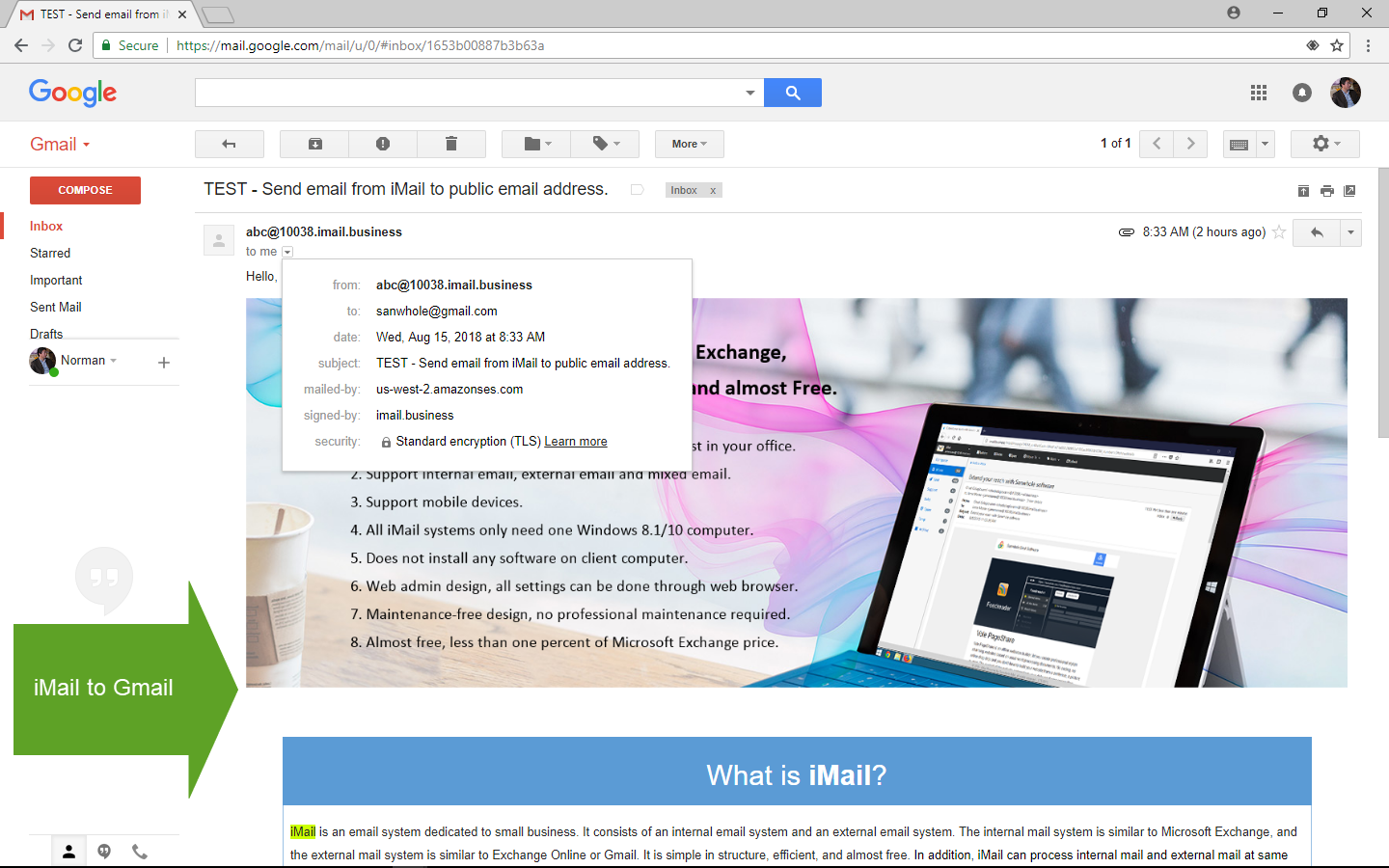Open the Gmail product switcher dropdown
The width and height of the screenshot is (1389, 868).
pos(60,144)
